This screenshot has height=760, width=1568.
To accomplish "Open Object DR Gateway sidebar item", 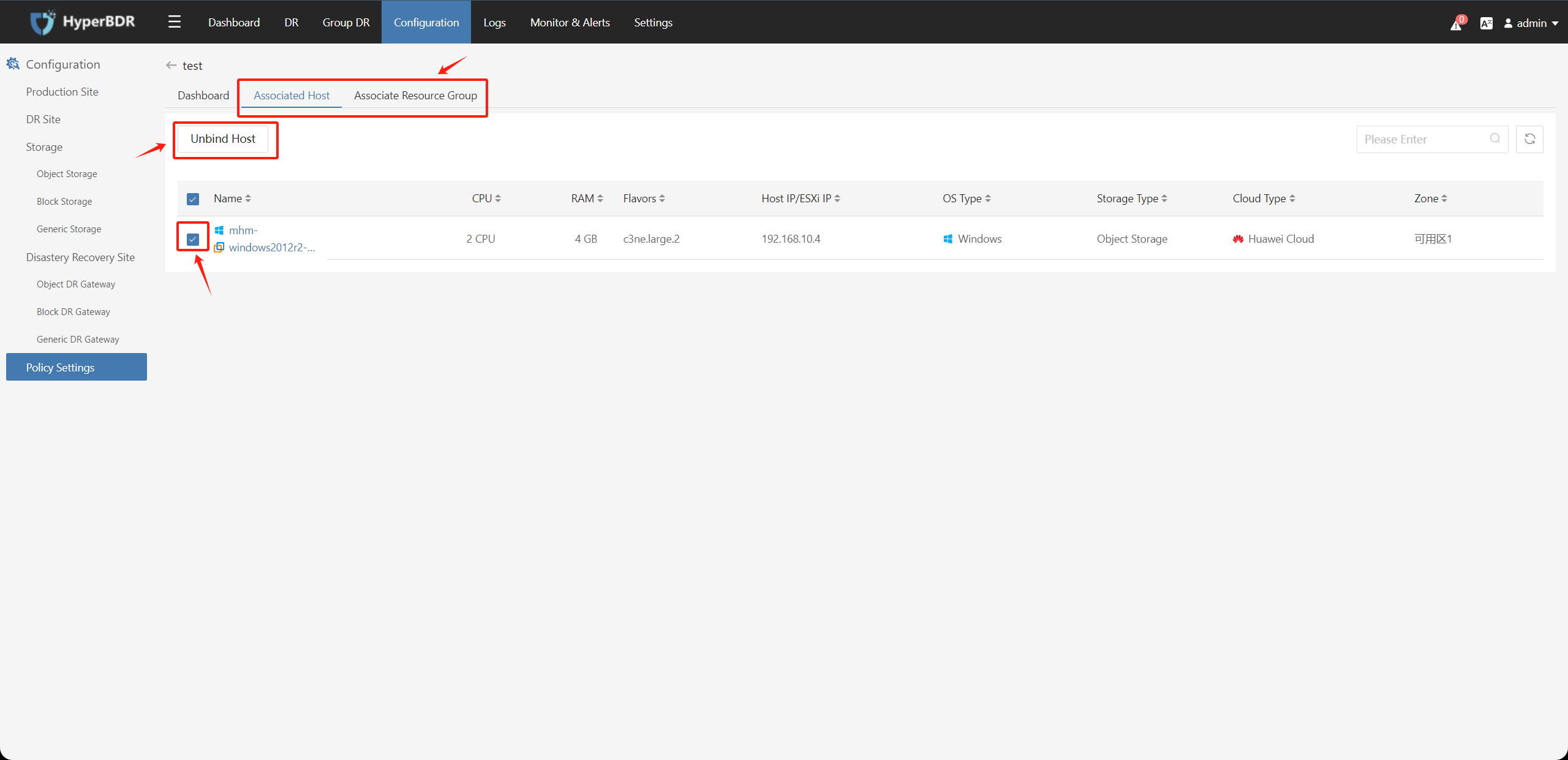I will click(x=76, y=284).
